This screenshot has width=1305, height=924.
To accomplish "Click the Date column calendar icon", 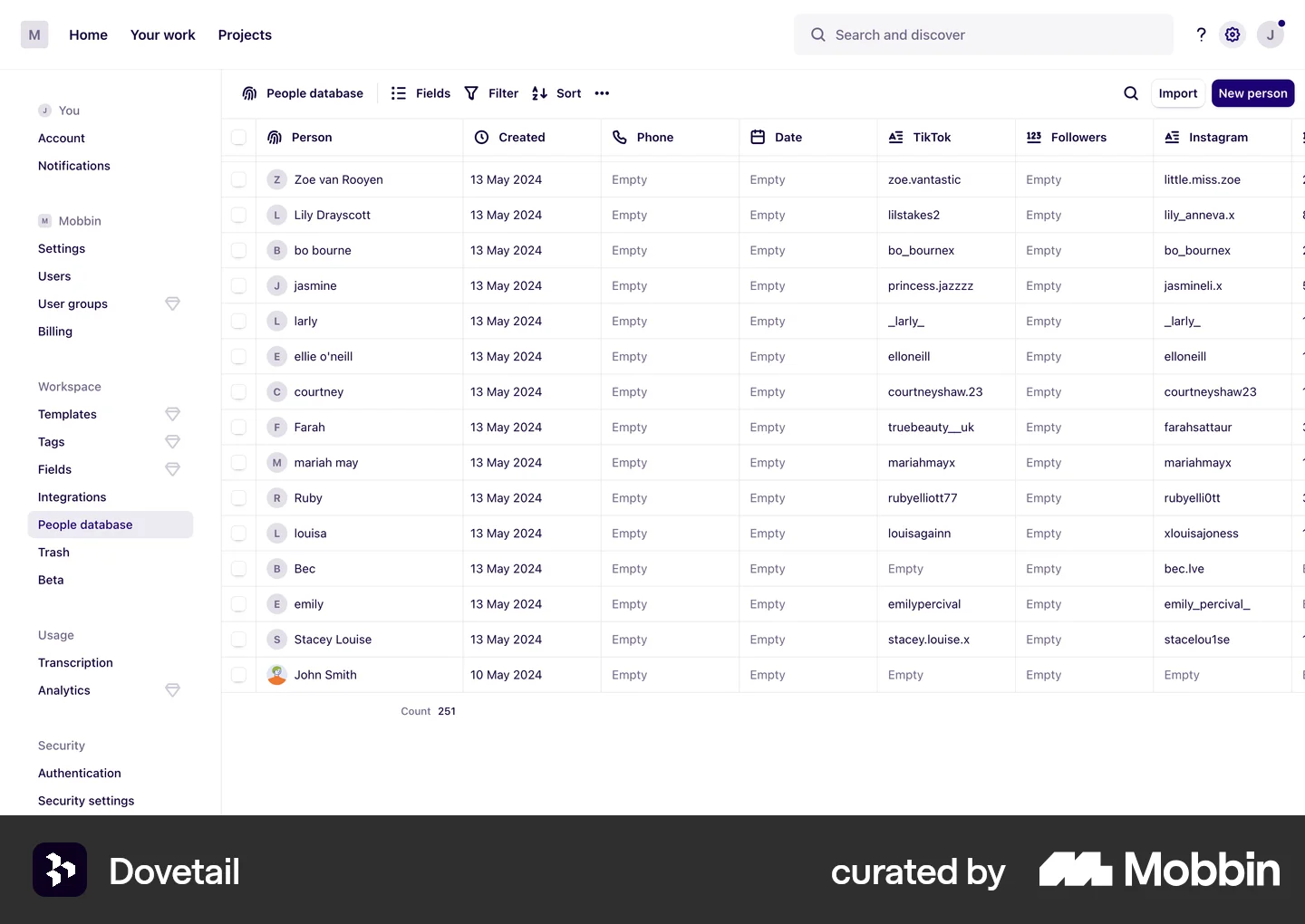I will click(x=758, y=138).
